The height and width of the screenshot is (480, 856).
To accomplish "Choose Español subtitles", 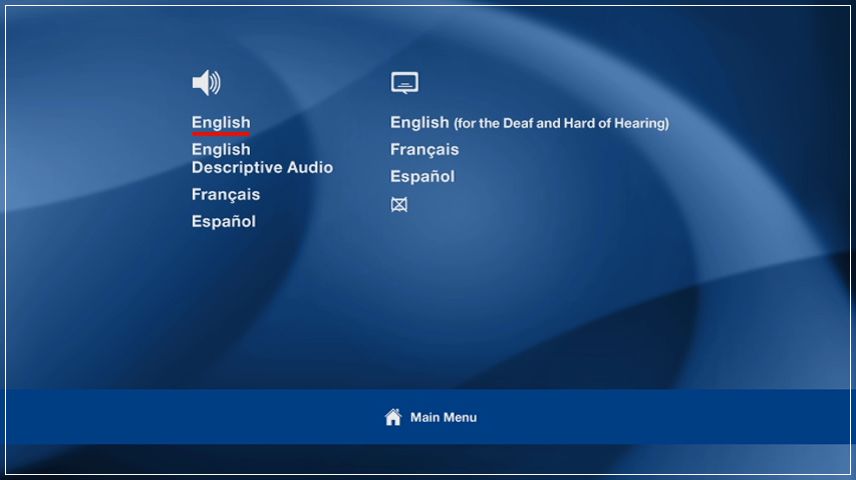I will pyautogui.click(x=423, y=176).
